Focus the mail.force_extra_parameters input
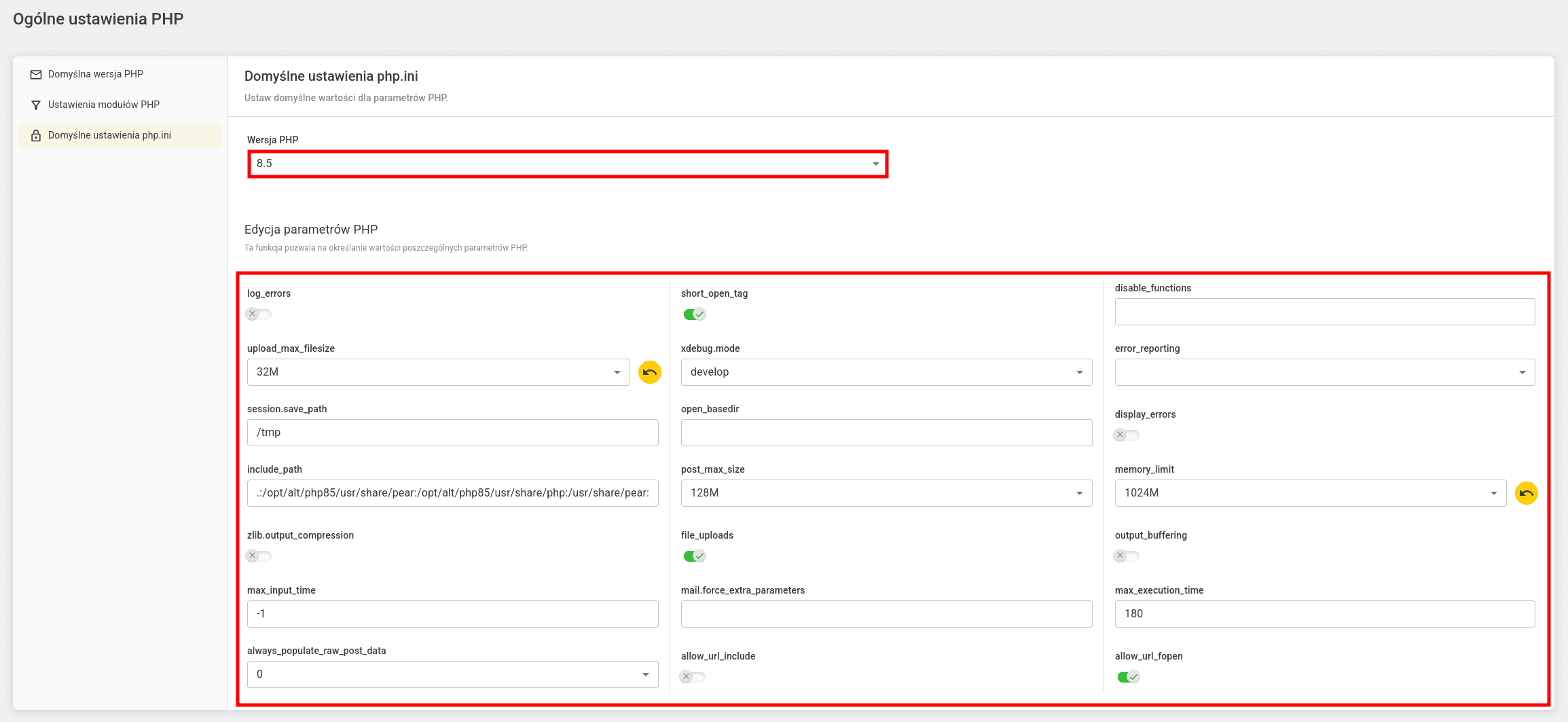This screenshot has width=1568, height=722. coord(886,614)
